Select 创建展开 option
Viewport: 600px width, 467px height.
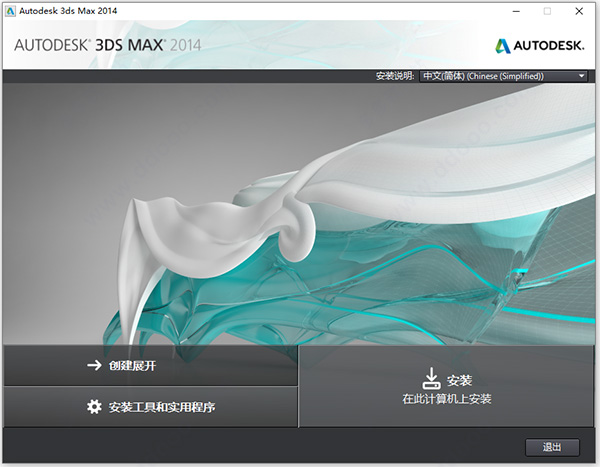point(151,366)
